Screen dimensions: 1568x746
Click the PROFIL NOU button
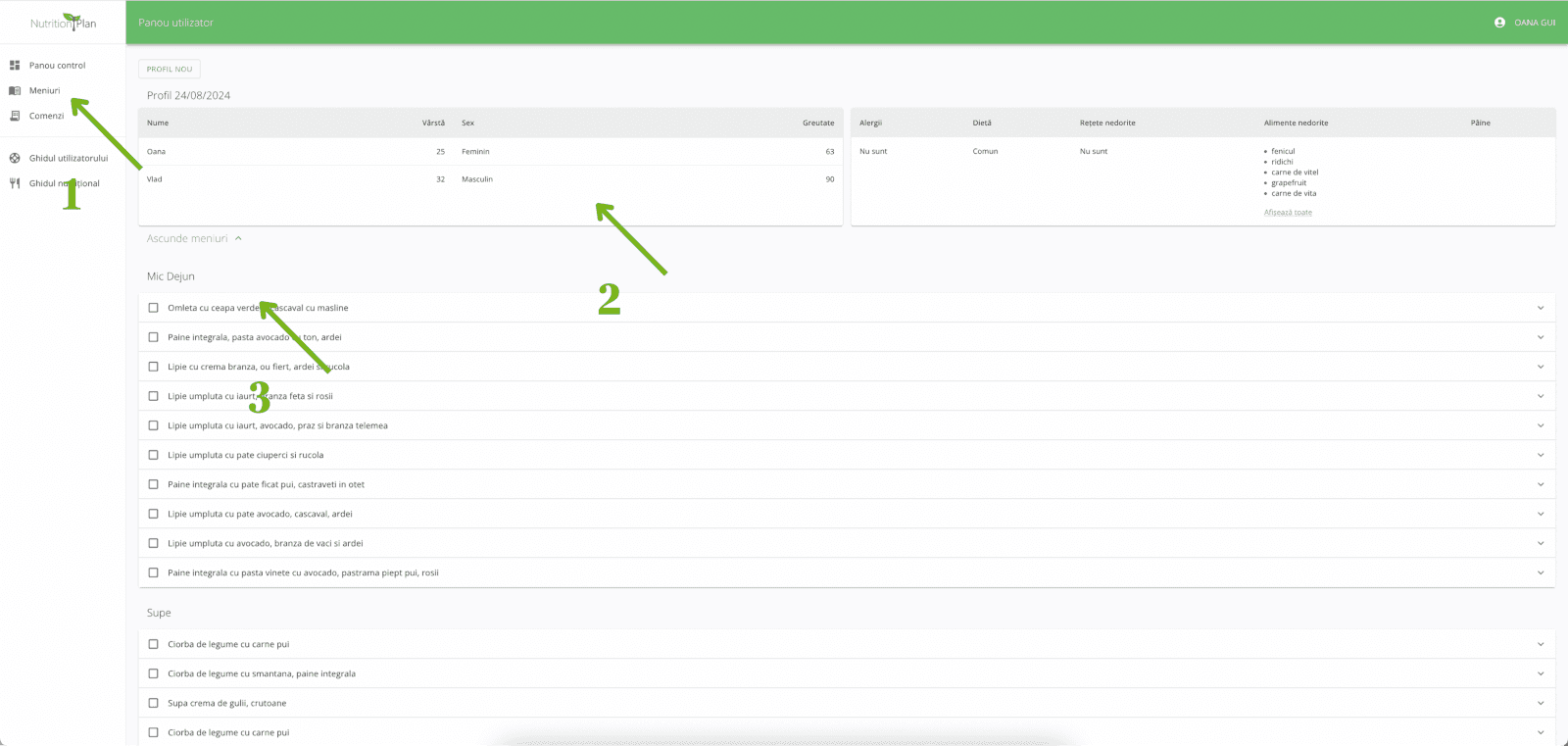tap(170, 69)
